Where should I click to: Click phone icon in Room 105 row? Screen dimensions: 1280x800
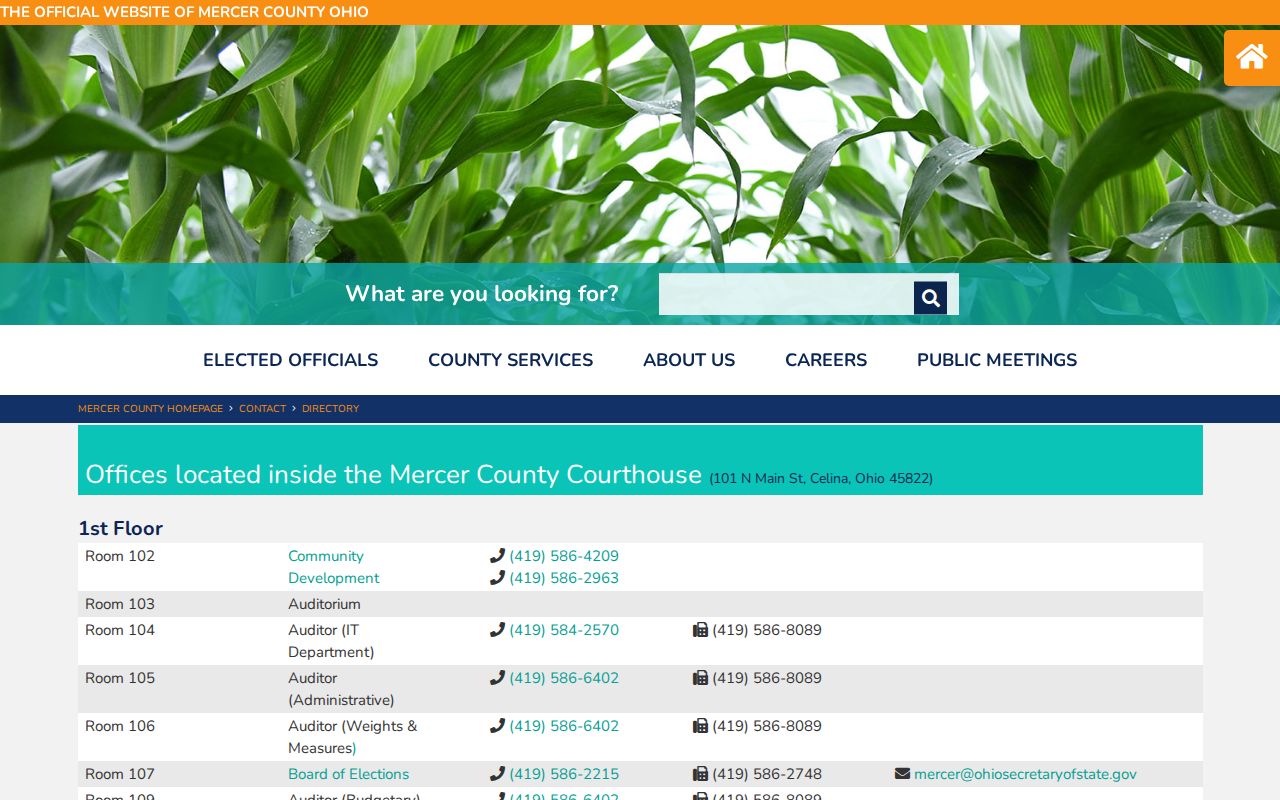497,677
